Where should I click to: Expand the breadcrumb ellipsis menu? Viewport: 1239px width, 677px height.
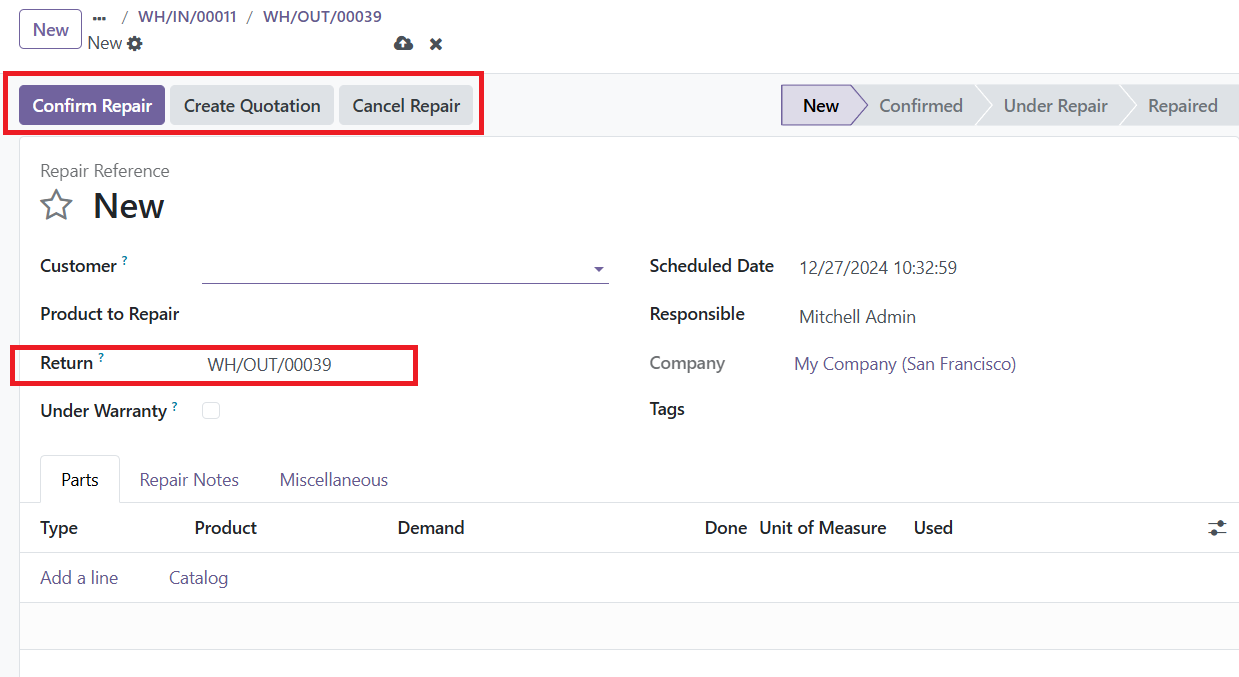(x=99, y=17)
